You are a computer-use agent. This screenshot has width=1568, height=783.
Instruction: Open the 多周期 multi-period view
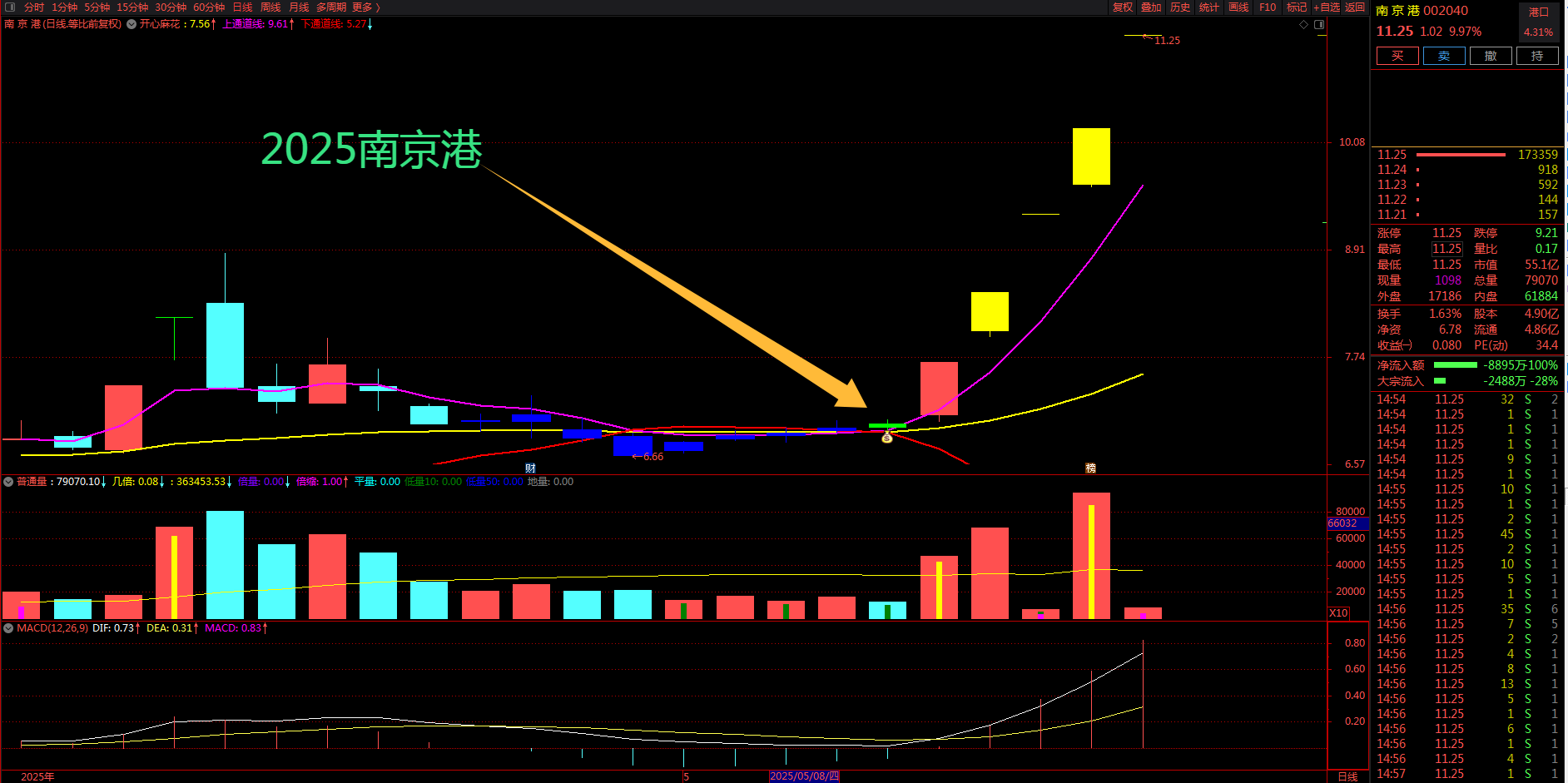[x=331, y=7]
